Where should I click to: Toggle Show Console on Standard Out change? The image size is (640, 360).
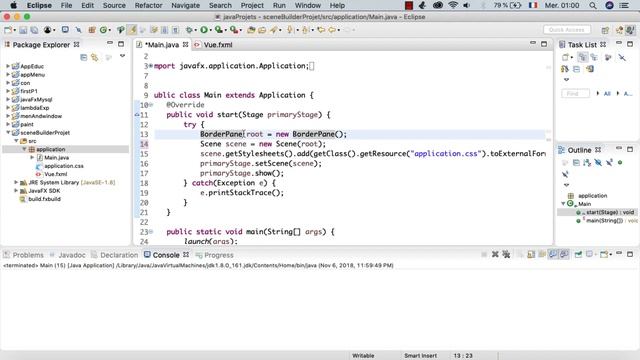(x=553, y=254)
